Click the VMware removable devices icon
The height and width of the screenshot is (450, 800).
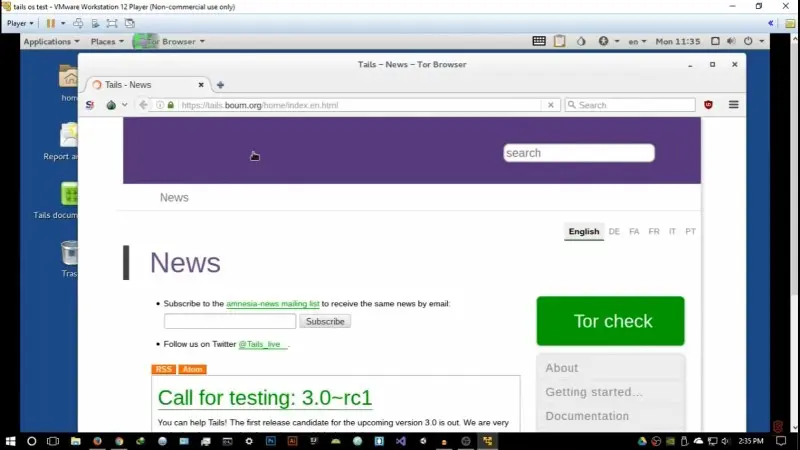[95, 23]
